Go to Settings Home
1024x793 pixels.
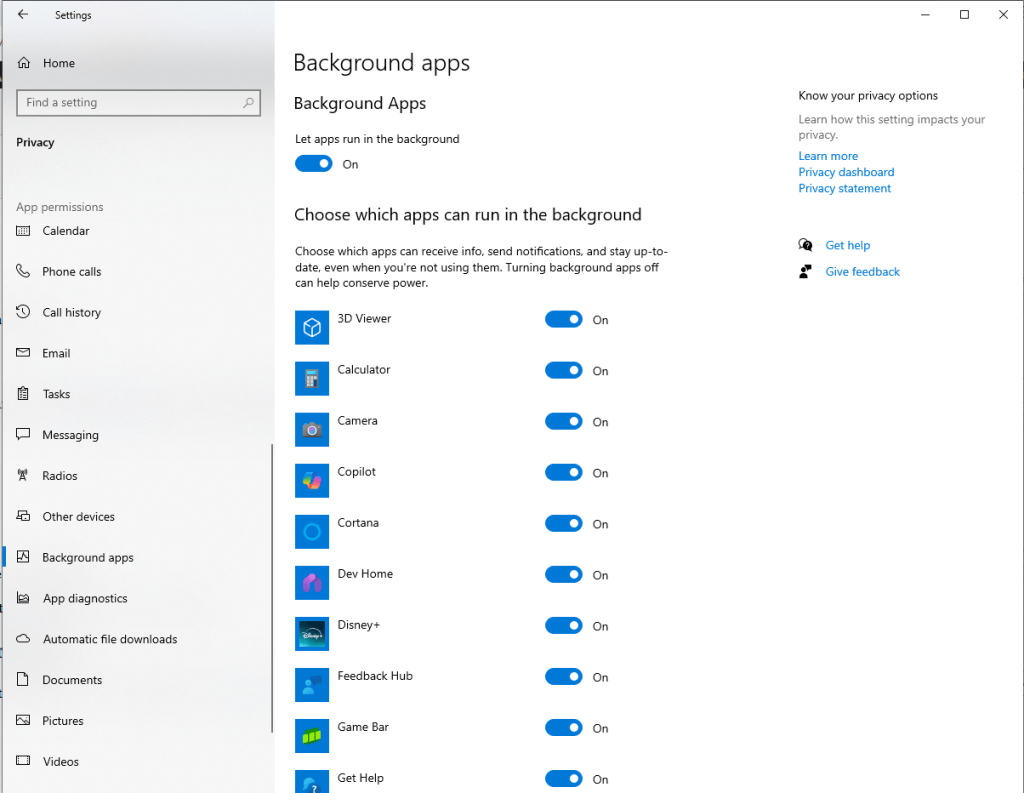pyautogui.click(x=58, y=63)
